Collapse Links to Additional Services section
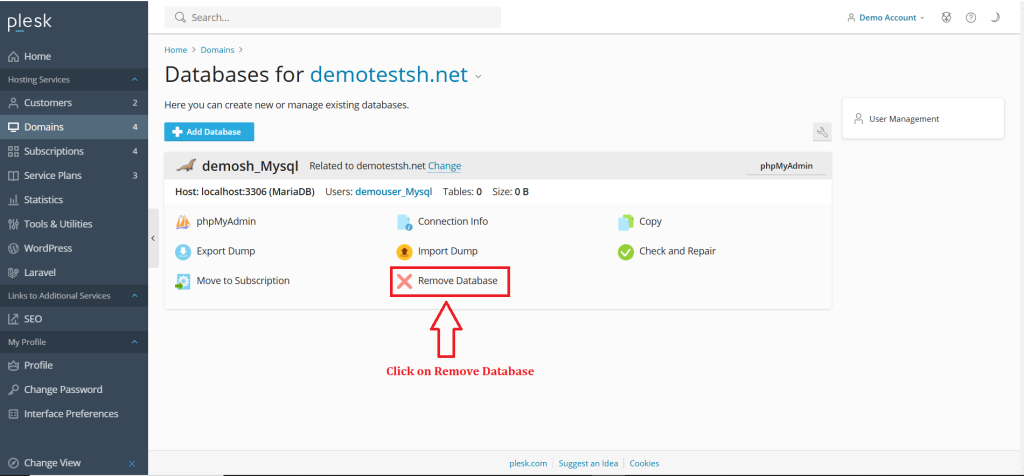1024x476 pixels. click(x=135, y=296)
